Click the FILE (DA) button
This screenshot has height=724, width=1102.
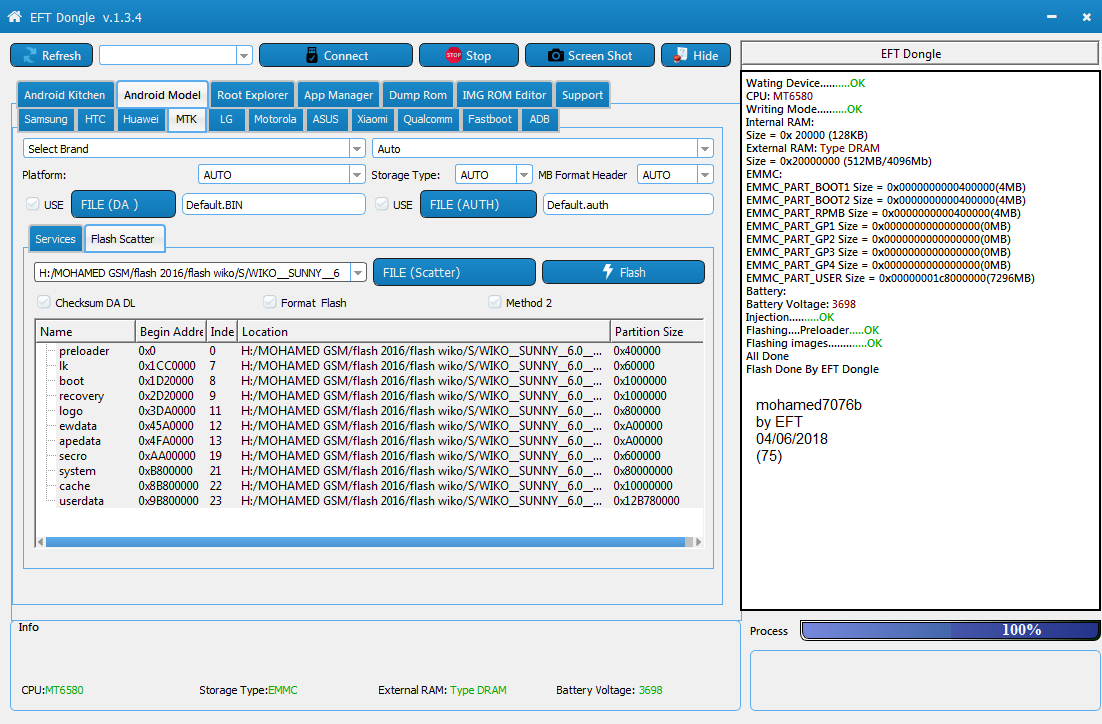124,205
